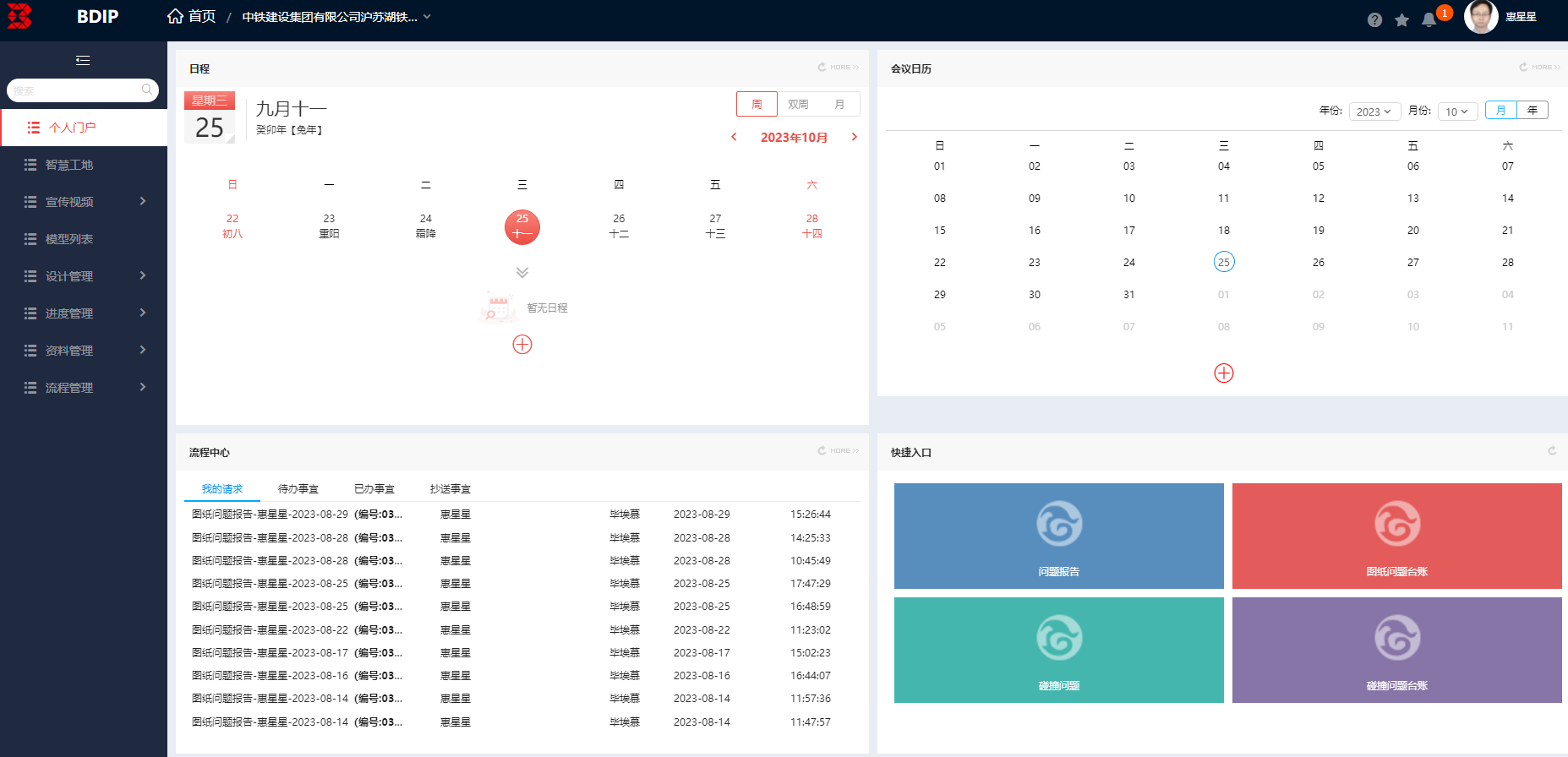Click the help question mark icon
1568x757 pixels.
(1374, 19)
